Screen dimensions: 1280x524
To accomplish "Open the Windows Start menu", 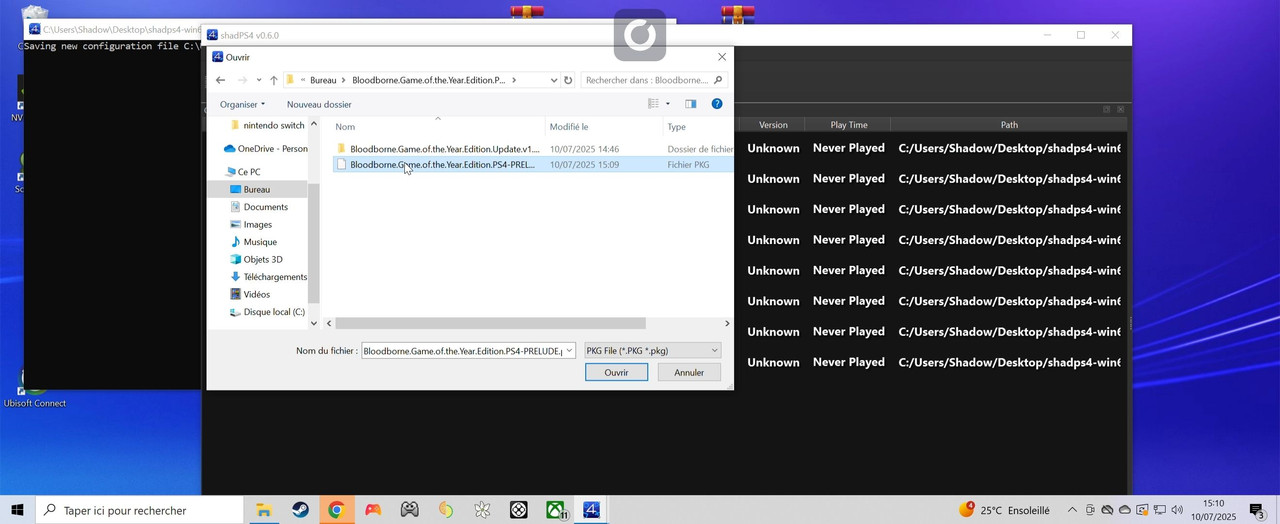I will (x=17, y=510).
